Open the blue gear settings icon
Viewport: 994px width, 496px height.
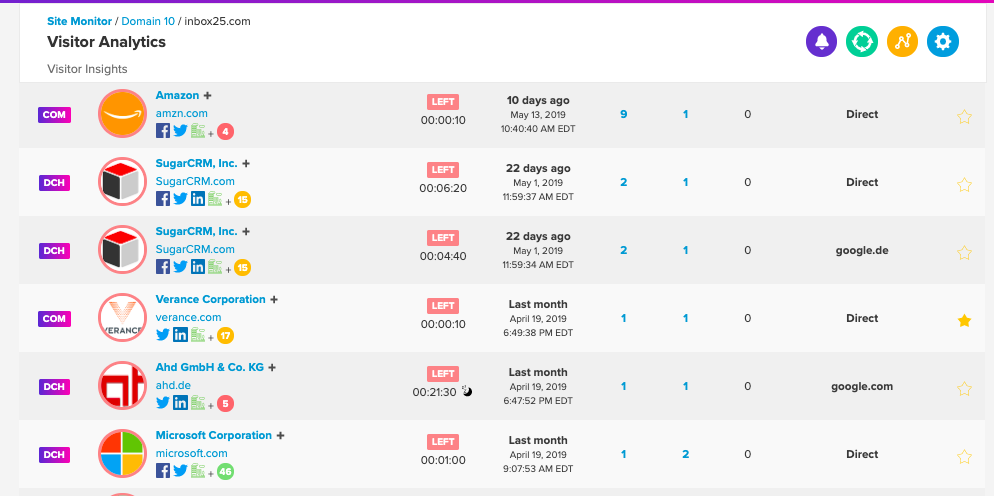[943, 42]
